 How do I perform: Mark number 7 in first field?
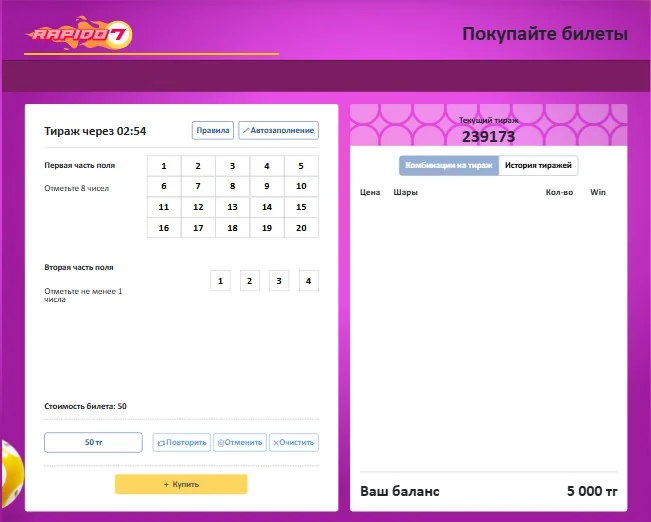point(198,186)
